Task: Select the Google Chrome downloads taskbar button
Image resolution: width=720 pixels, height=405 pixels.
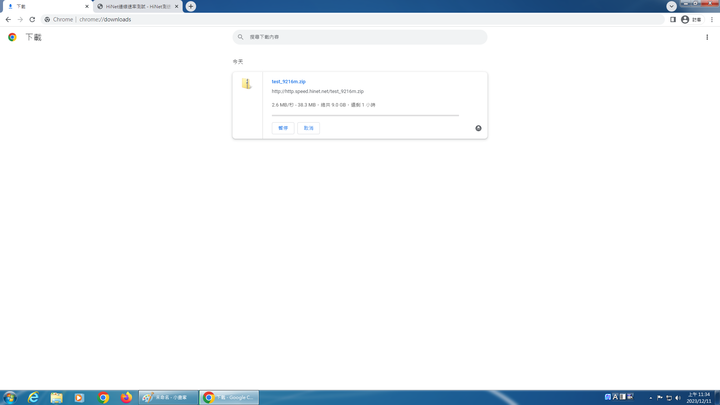Action: [x=229, y=398]
